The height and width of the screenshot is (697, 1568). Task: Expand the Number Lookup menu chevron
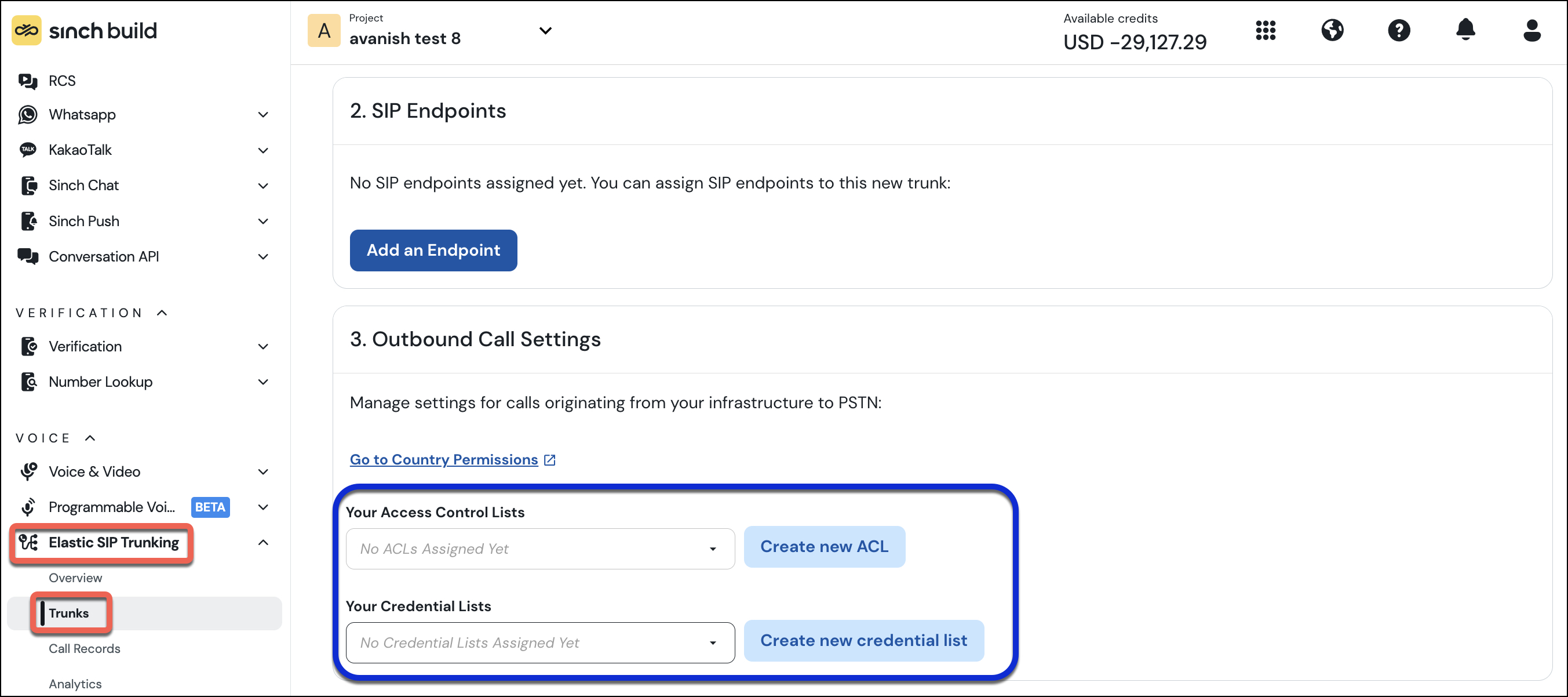click(x=263, y=382)
